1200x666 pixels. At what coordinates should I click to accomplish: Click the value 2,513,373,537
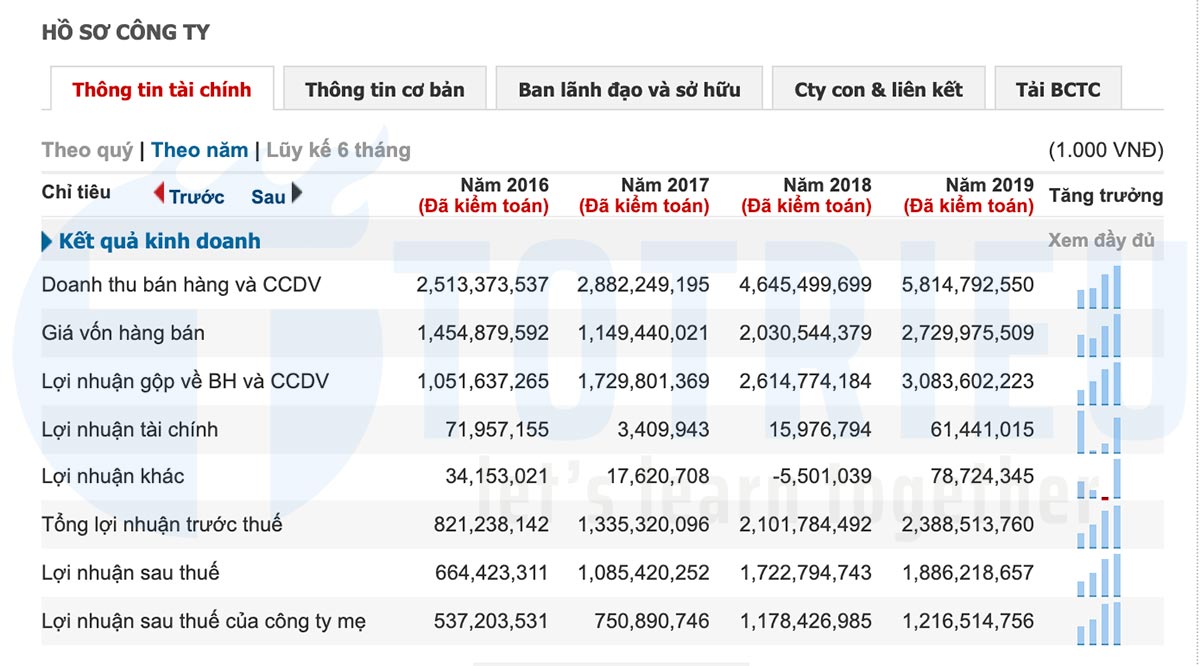click(x=483, y=285)
